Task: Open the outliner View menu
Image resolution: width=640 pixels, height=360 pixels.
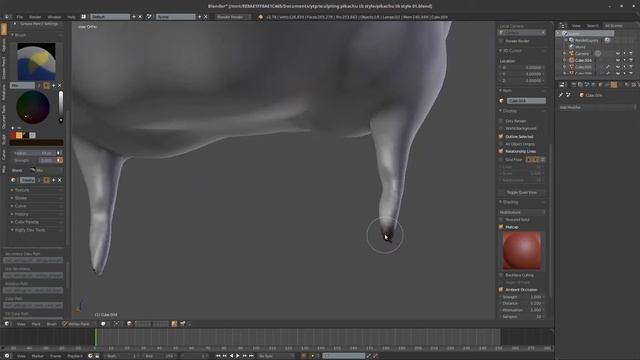Action: click(576, 26)
